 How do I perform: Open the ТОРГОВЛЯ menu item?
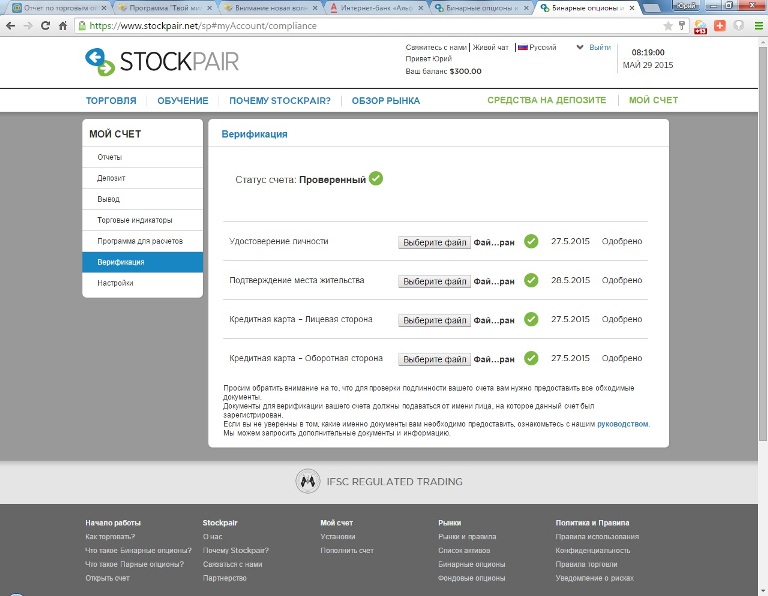(111, 101)
